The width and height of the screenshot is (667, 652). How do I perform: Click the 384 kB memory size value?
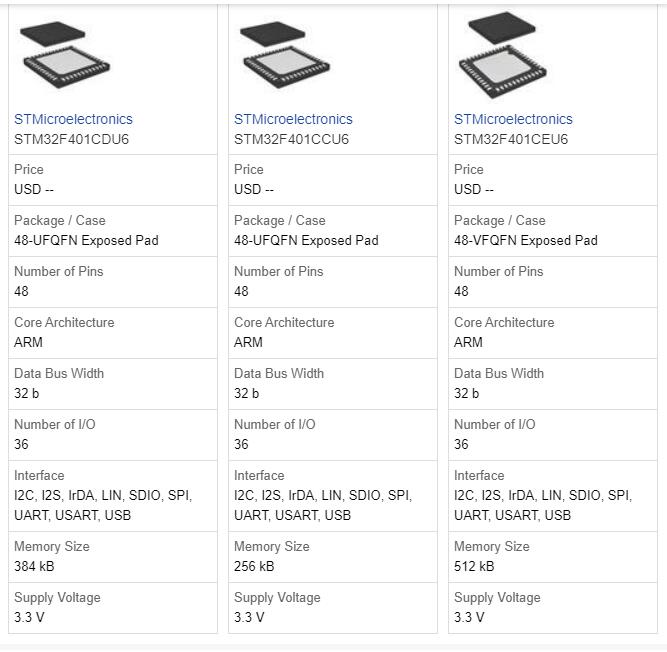(x=34, y=566)
